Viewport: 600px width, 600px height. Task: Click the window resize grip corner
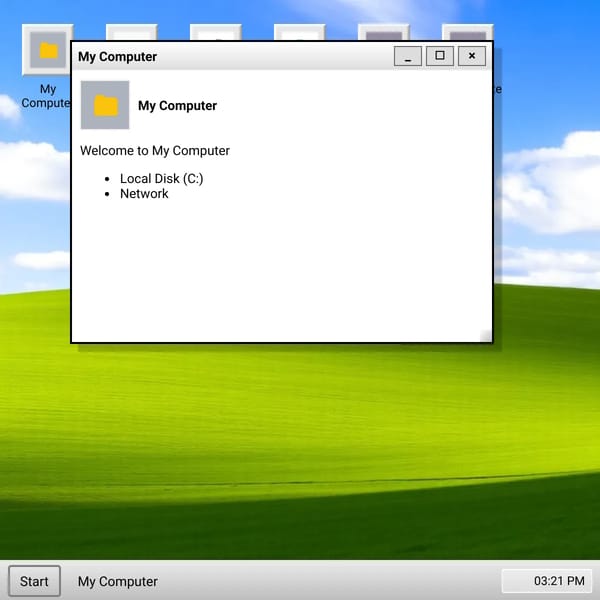point(486,336)
